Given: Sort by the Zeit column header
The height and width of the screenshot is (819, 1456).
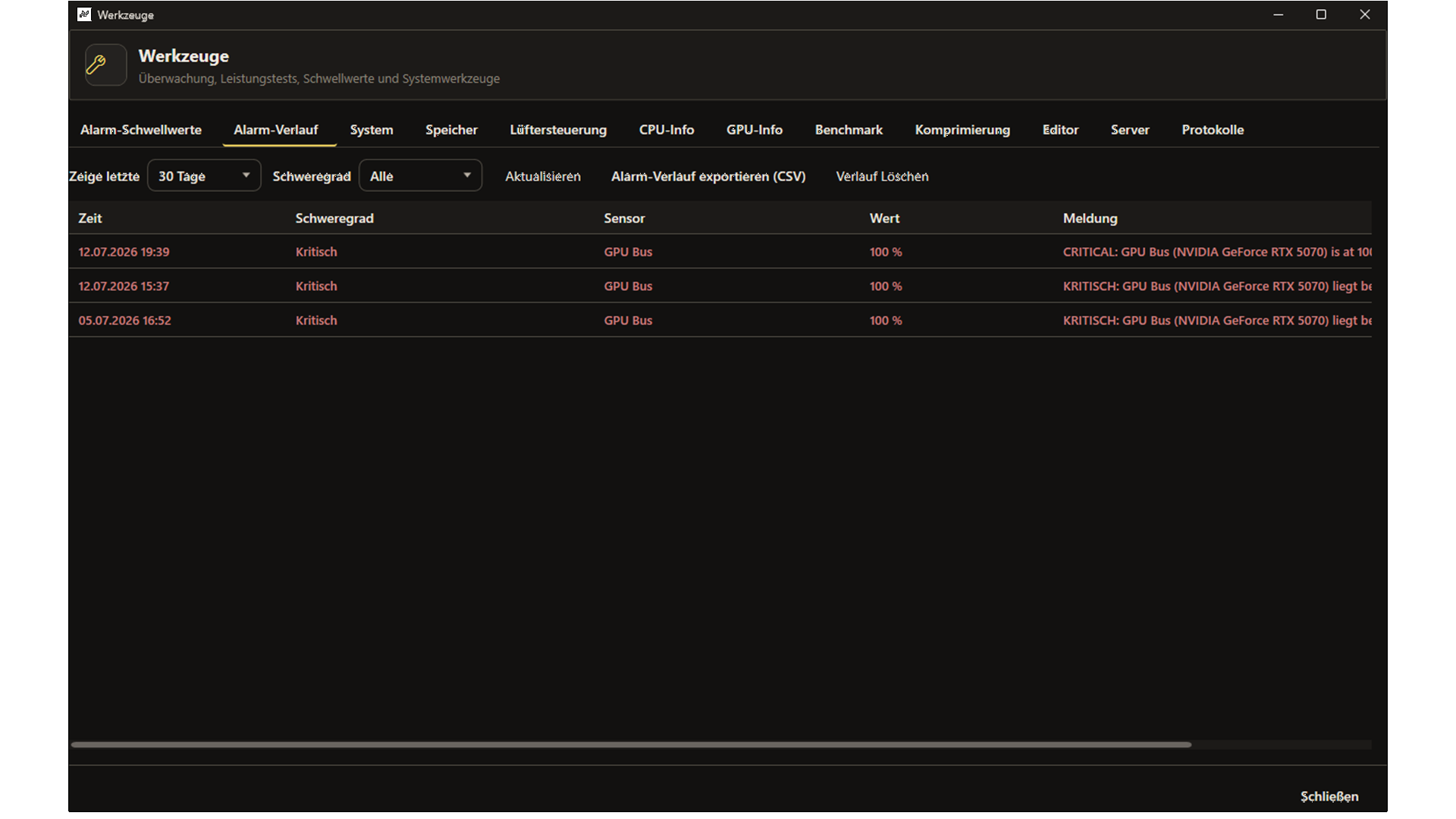Looking at the screenshot, I should point(90,218).
